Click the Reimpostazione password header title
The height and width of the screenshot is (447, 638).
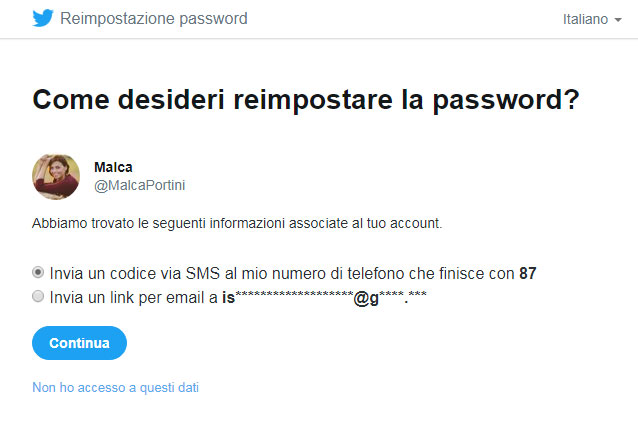[x=154, y=19]
